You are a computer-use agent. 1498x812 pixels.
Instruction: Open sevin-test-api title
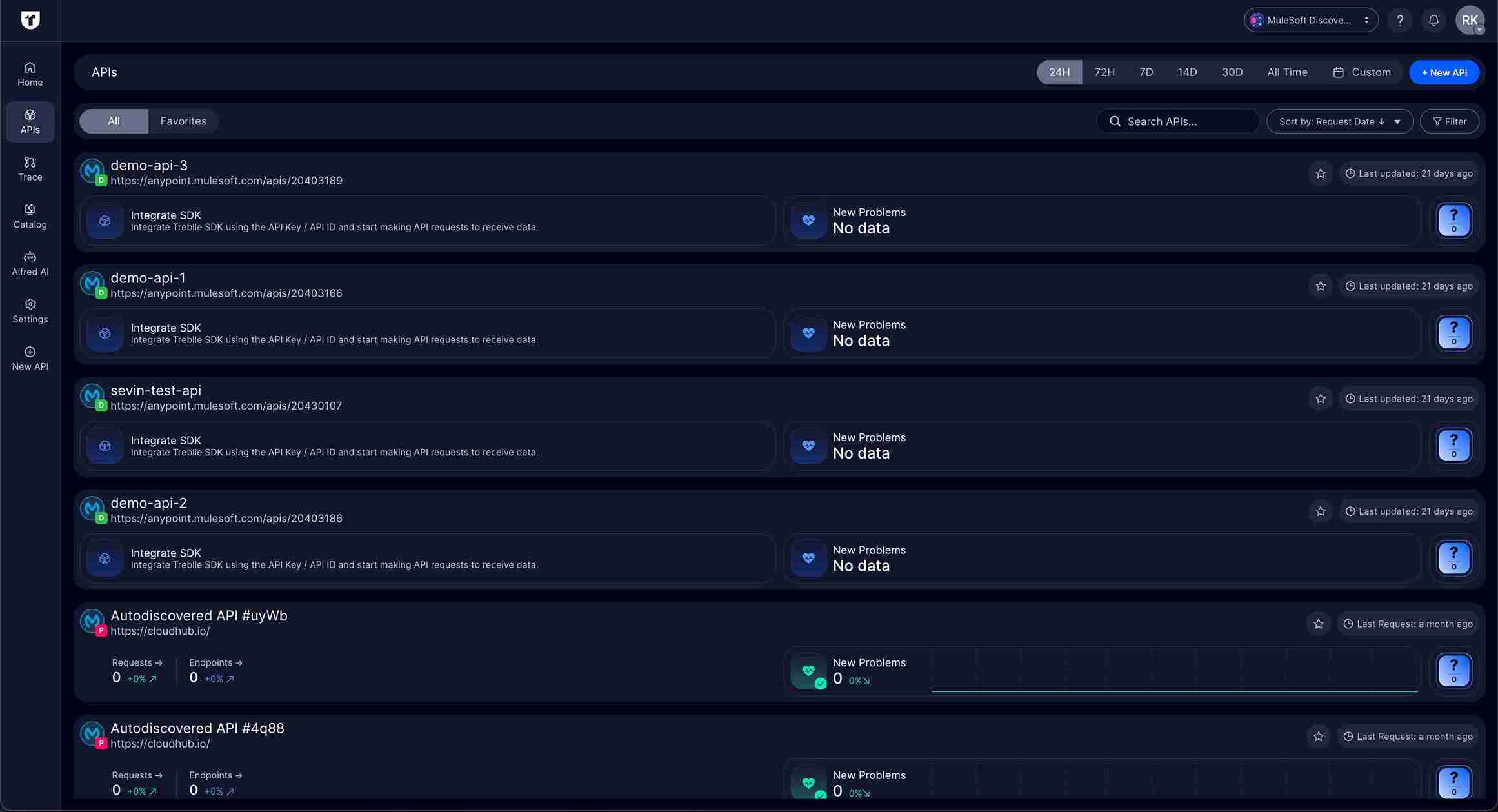(x=155, y=390)
